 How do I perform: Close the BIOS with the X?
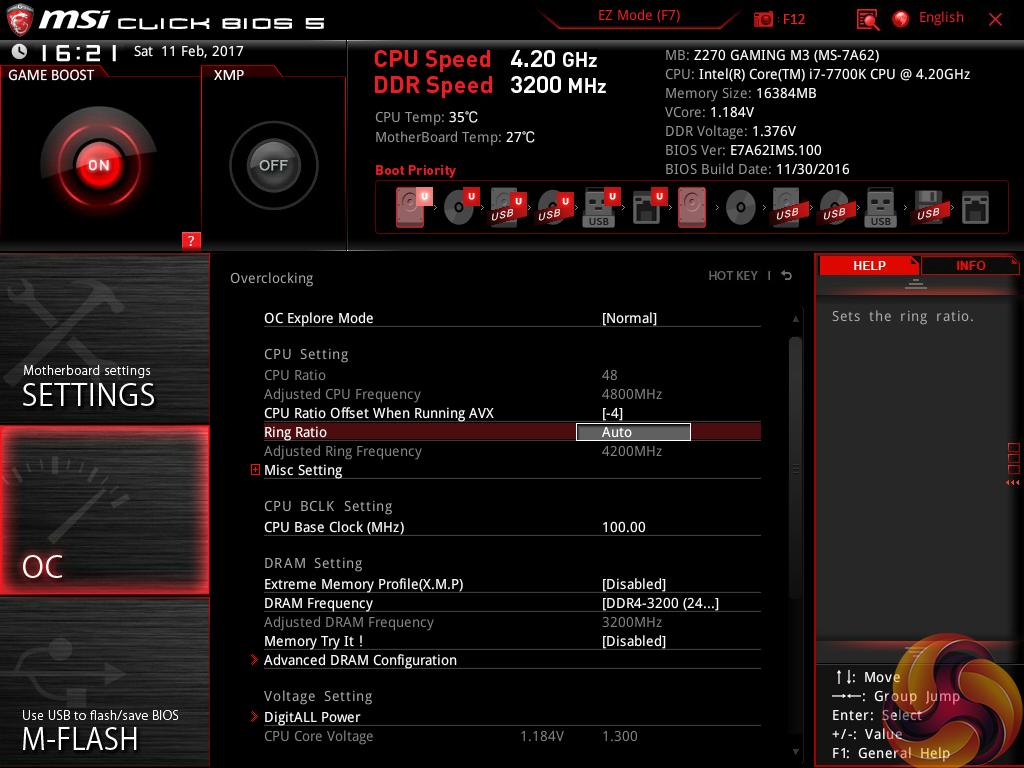click(x=995, y=20)
